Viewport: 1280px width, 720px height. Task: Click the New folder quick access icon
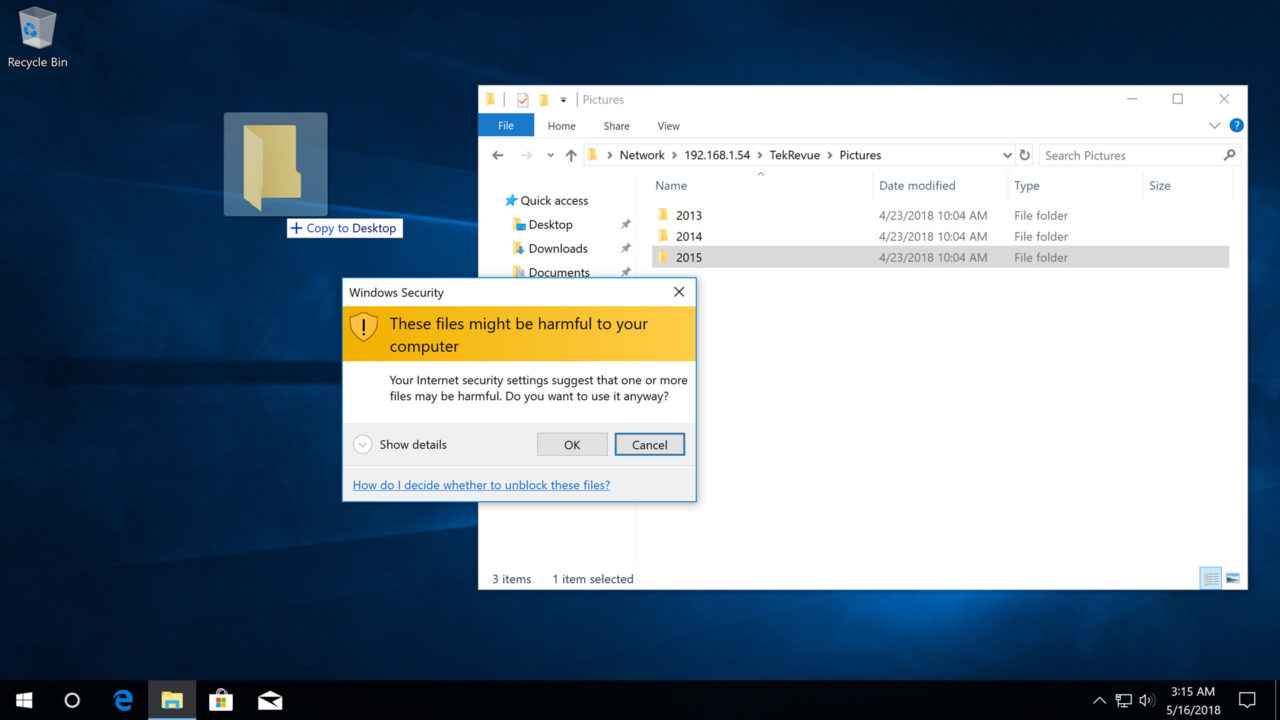pos(544,100)
